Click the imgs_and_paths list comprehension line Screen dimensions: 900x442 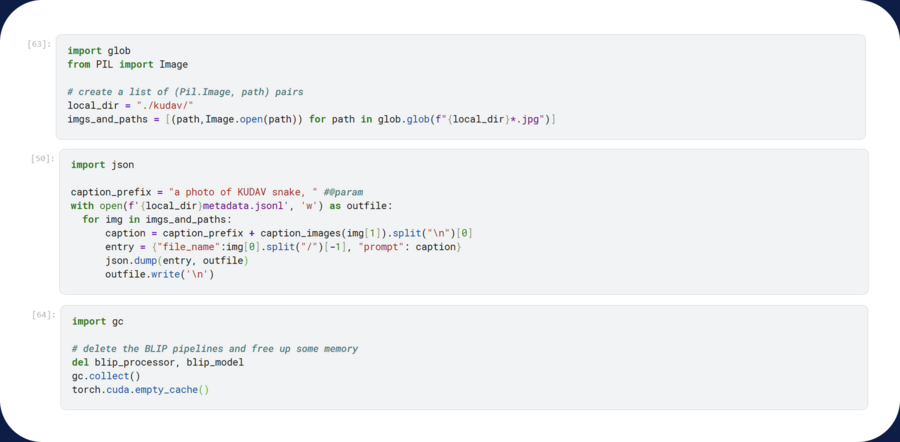[311, 120]
